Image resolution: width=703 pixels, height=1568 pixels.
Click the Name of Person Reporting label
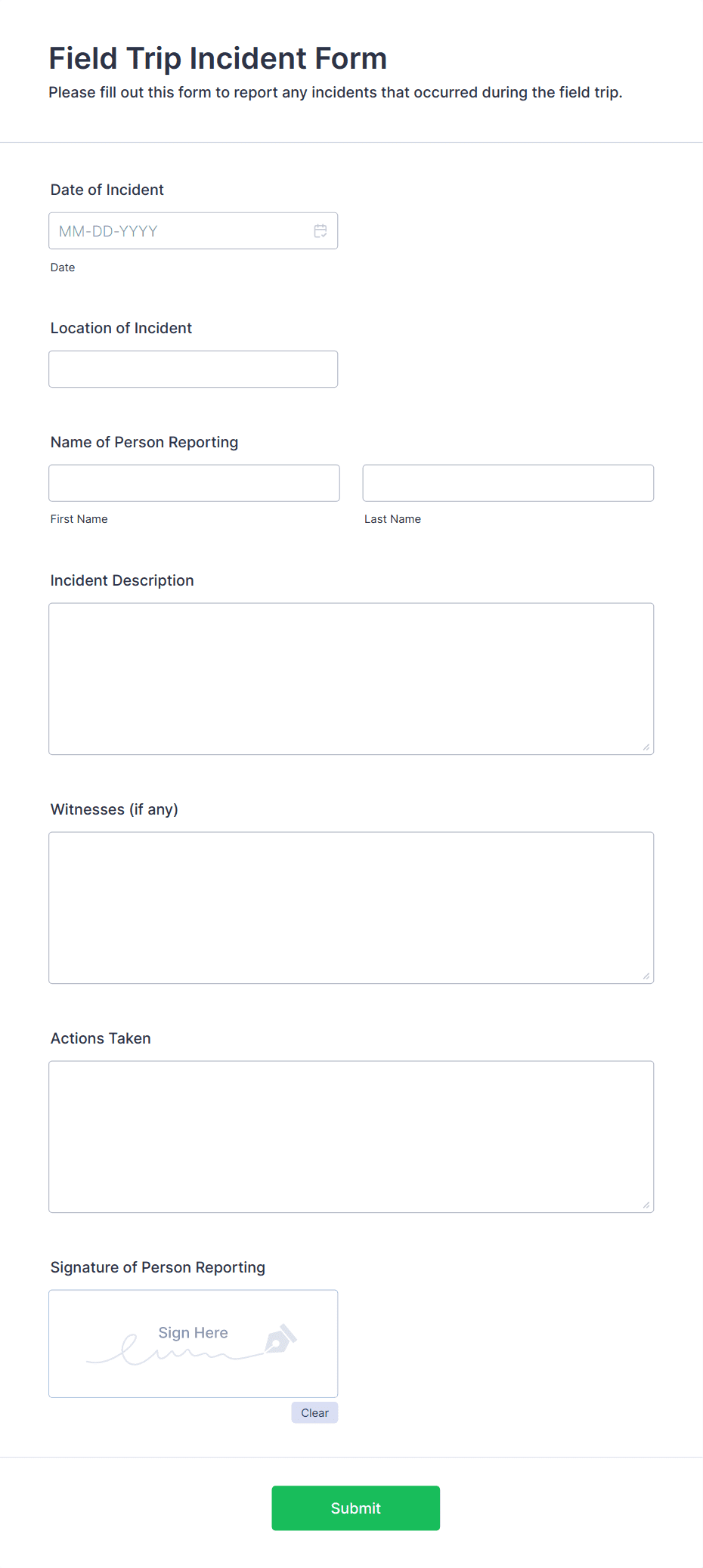pos(144,441)
